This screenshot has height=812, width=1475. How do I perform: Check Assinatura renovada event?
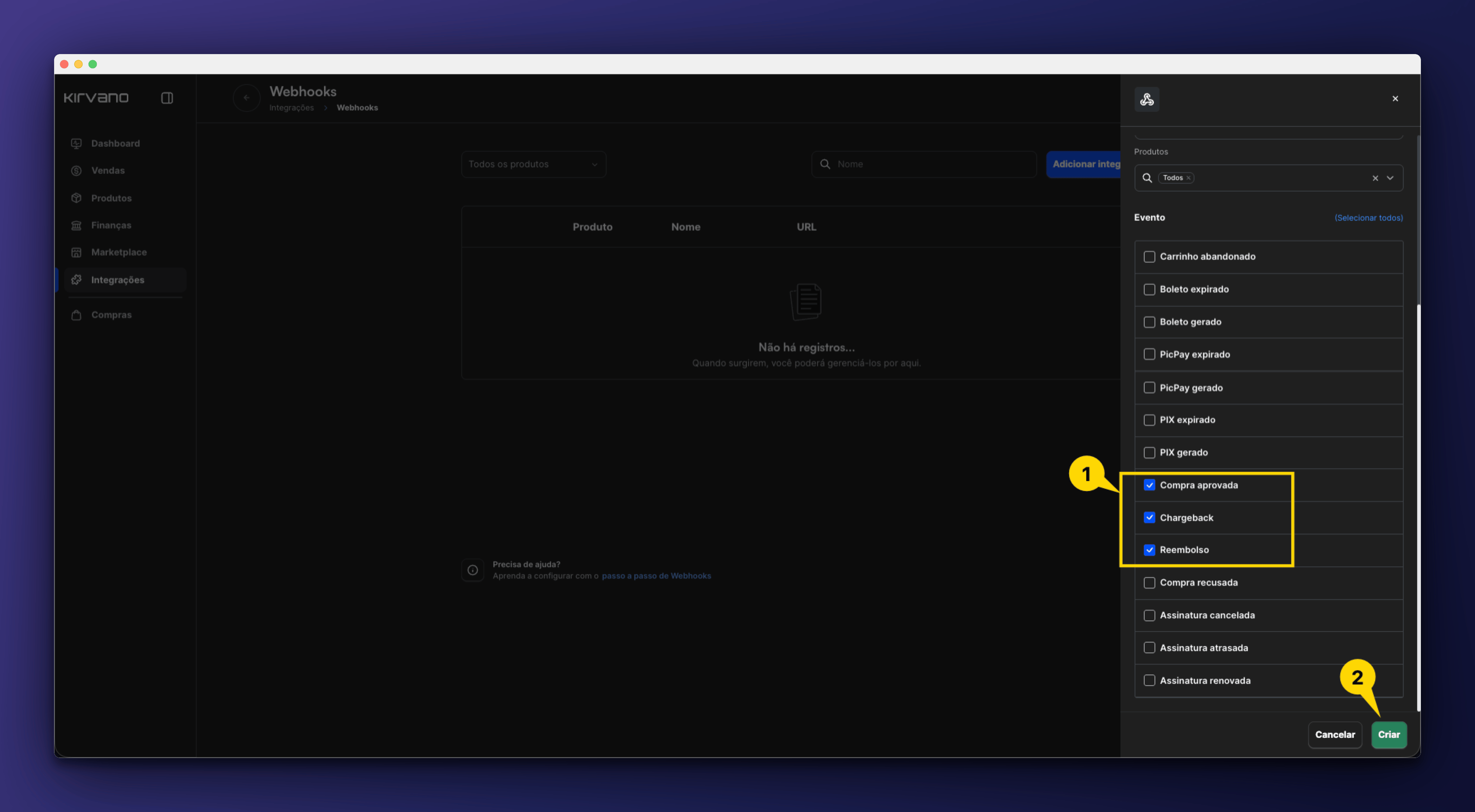pos(1149,680)
